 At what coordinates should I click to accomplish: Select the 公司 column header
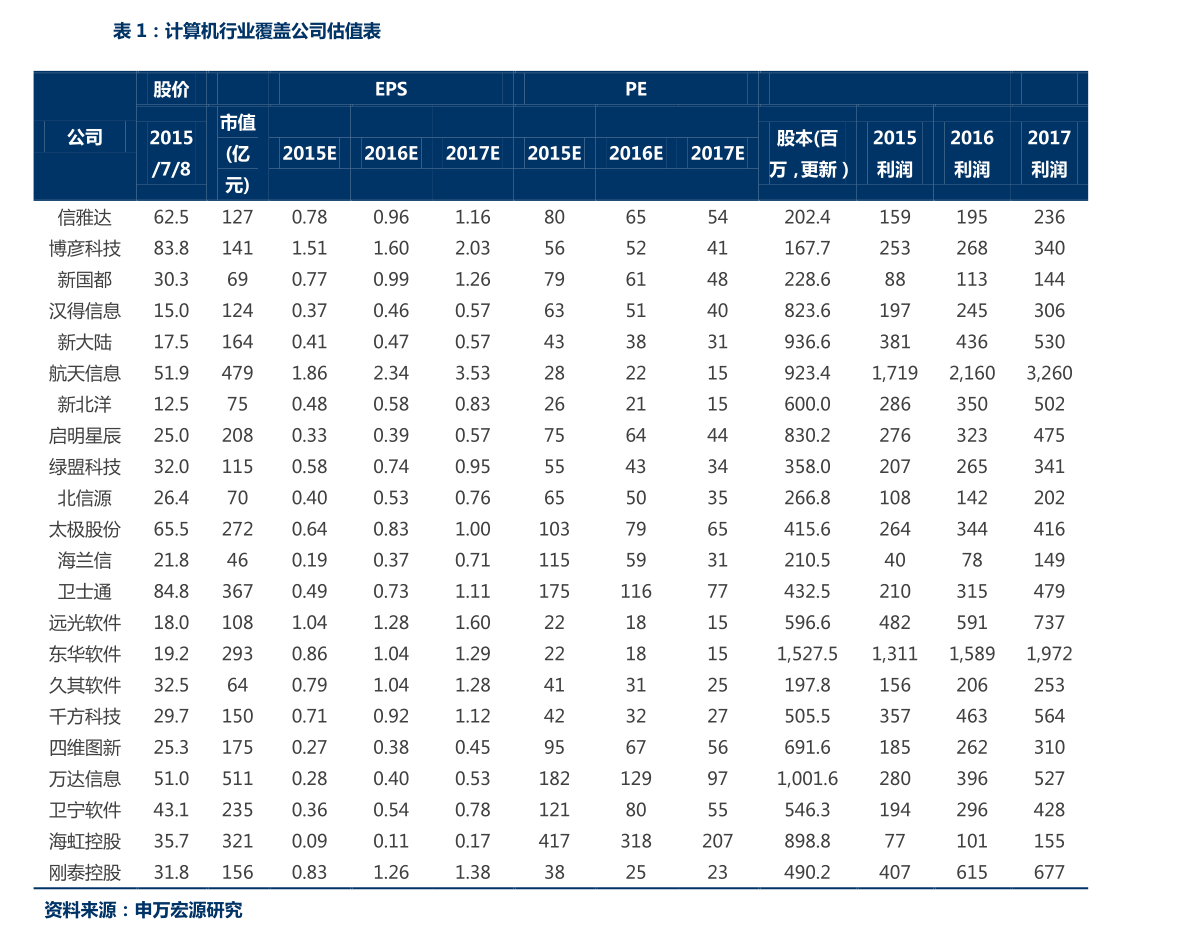pyautogui.click(x=84, y=137)
